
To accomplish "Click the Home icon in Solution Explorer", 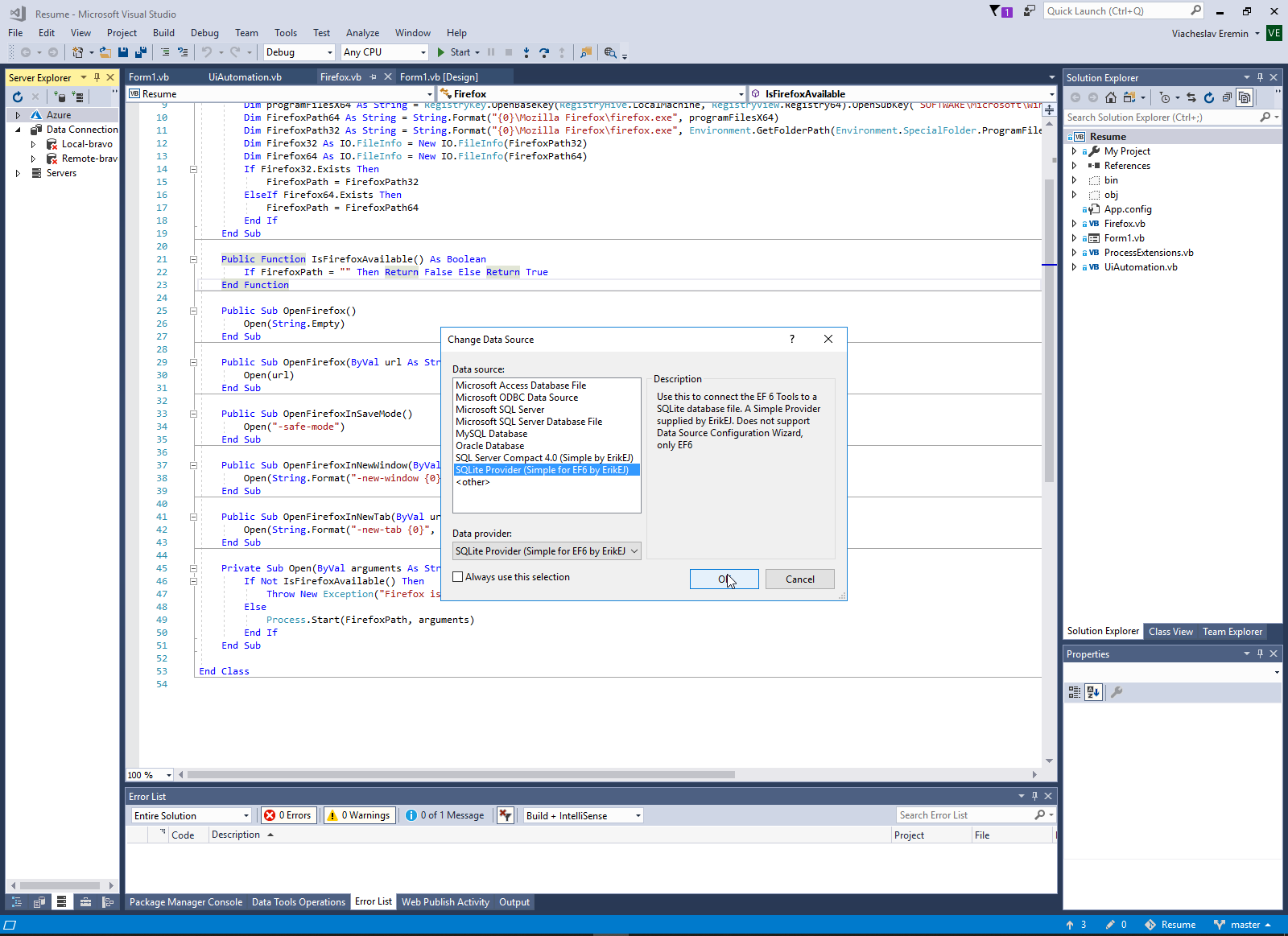I will pyautogui.click(x=1111, y=97).
